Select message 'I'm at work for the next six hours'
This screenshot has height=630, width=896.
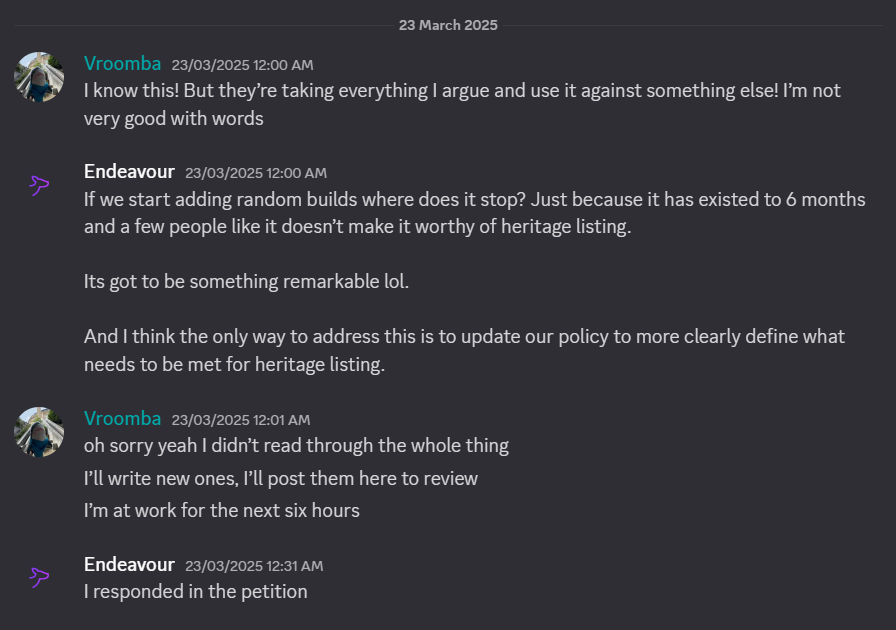click(x=222, y=511)
